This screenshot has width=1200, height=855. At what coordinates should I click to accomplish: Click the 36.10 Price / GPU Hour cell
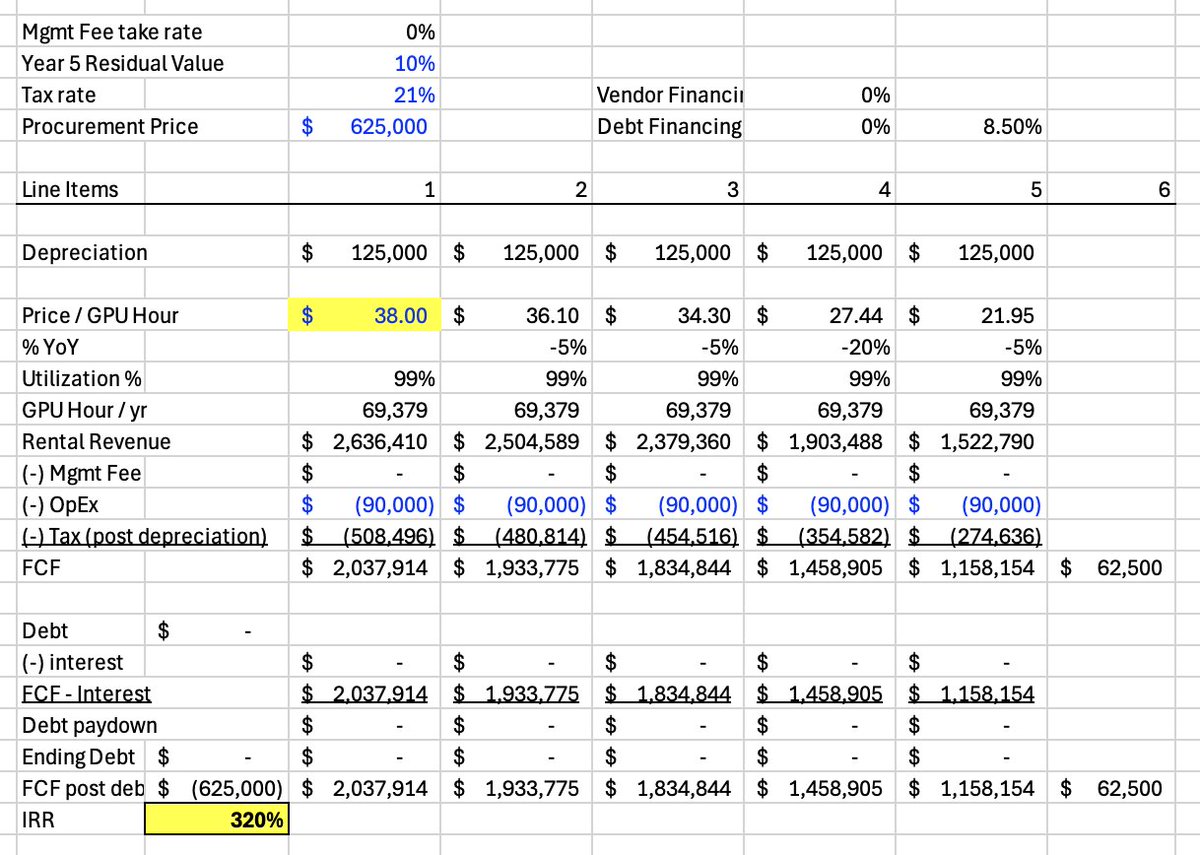point(517,315)
